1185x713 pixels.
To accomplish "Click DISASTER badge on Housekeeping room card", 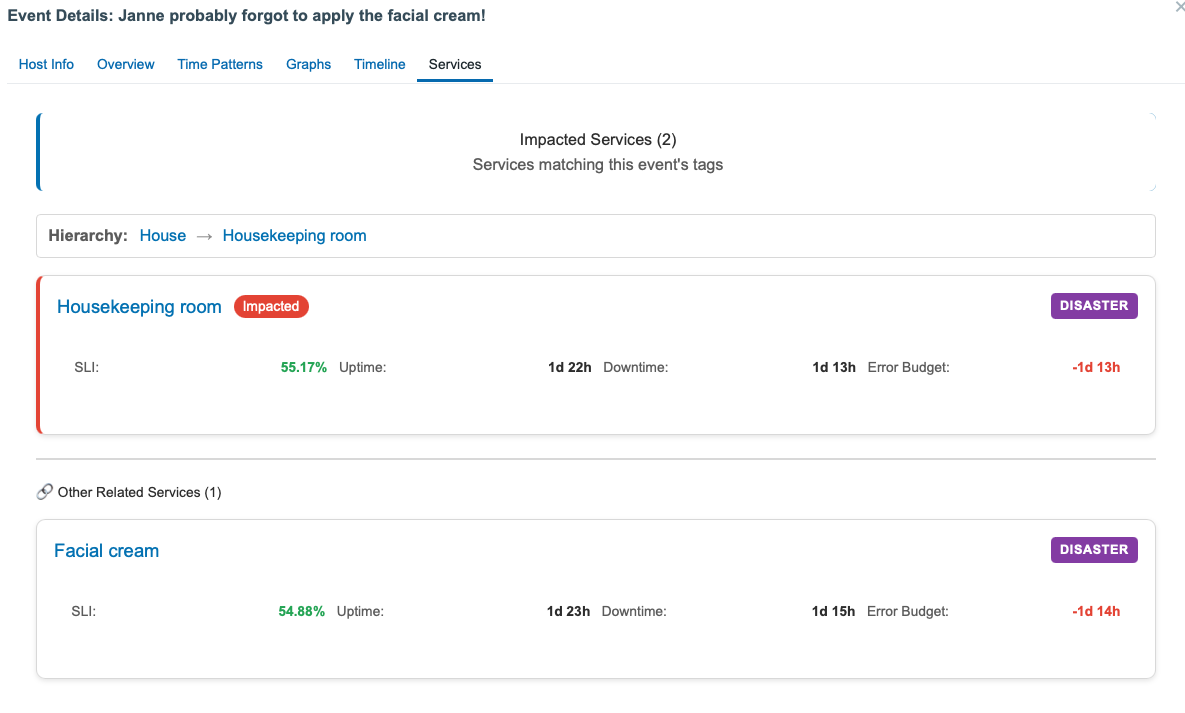I will [1094, 306].
